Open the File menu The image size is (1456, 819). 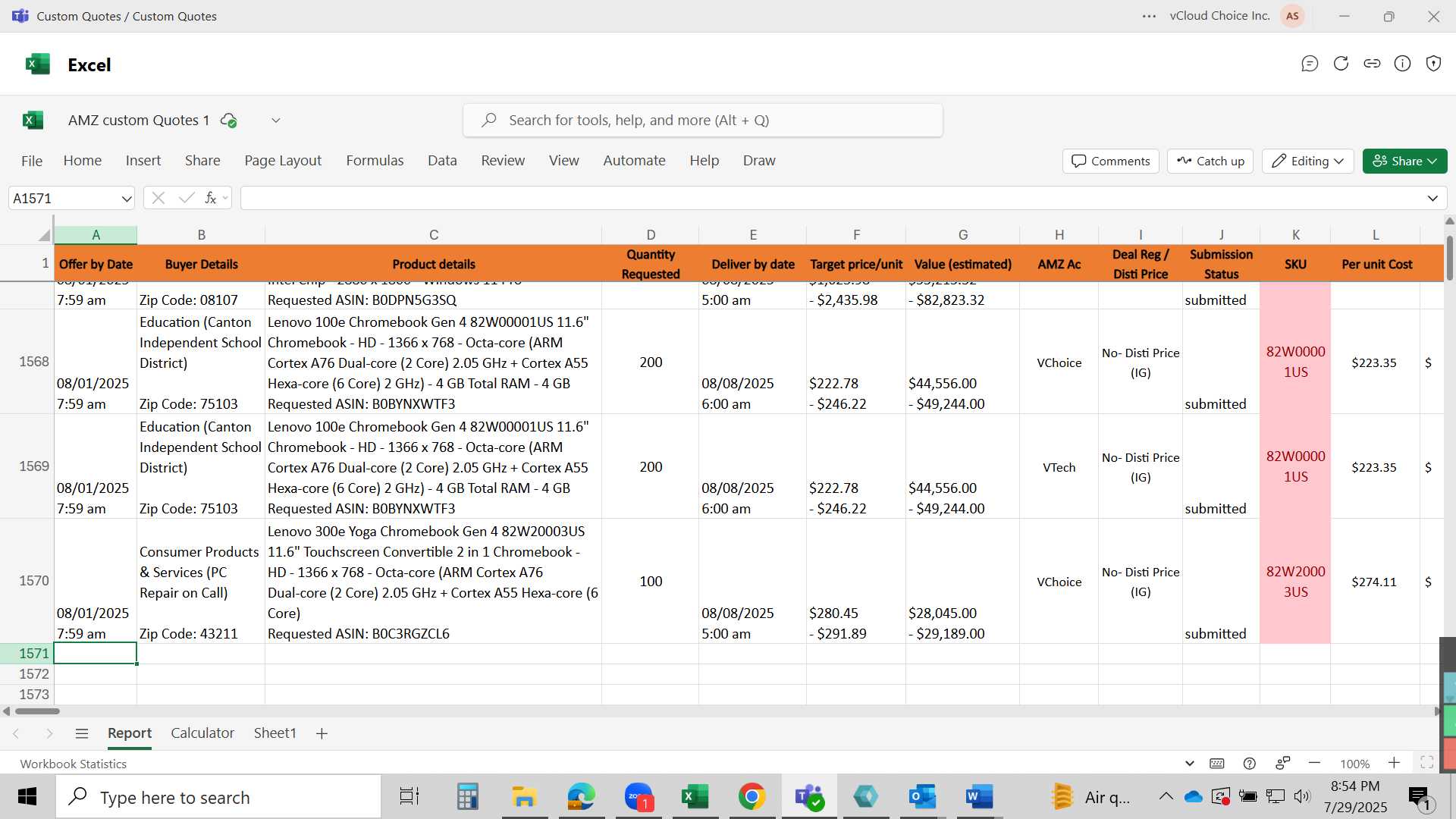(x=32, y=161)
